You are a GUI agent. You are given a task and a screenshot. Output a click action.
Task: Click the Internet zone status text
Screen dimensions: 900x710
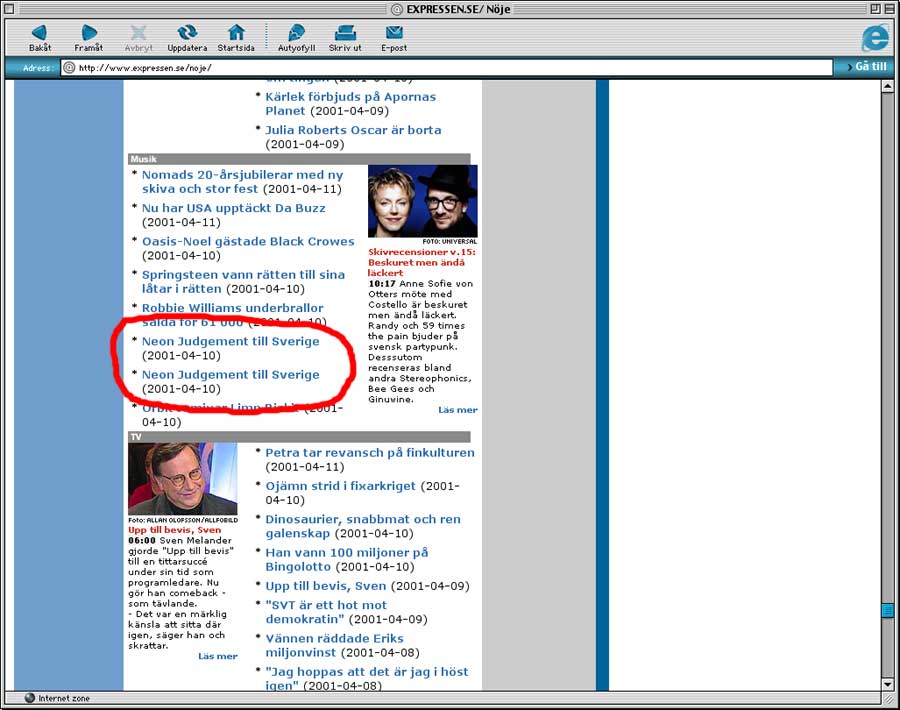(x=64, y=698)
